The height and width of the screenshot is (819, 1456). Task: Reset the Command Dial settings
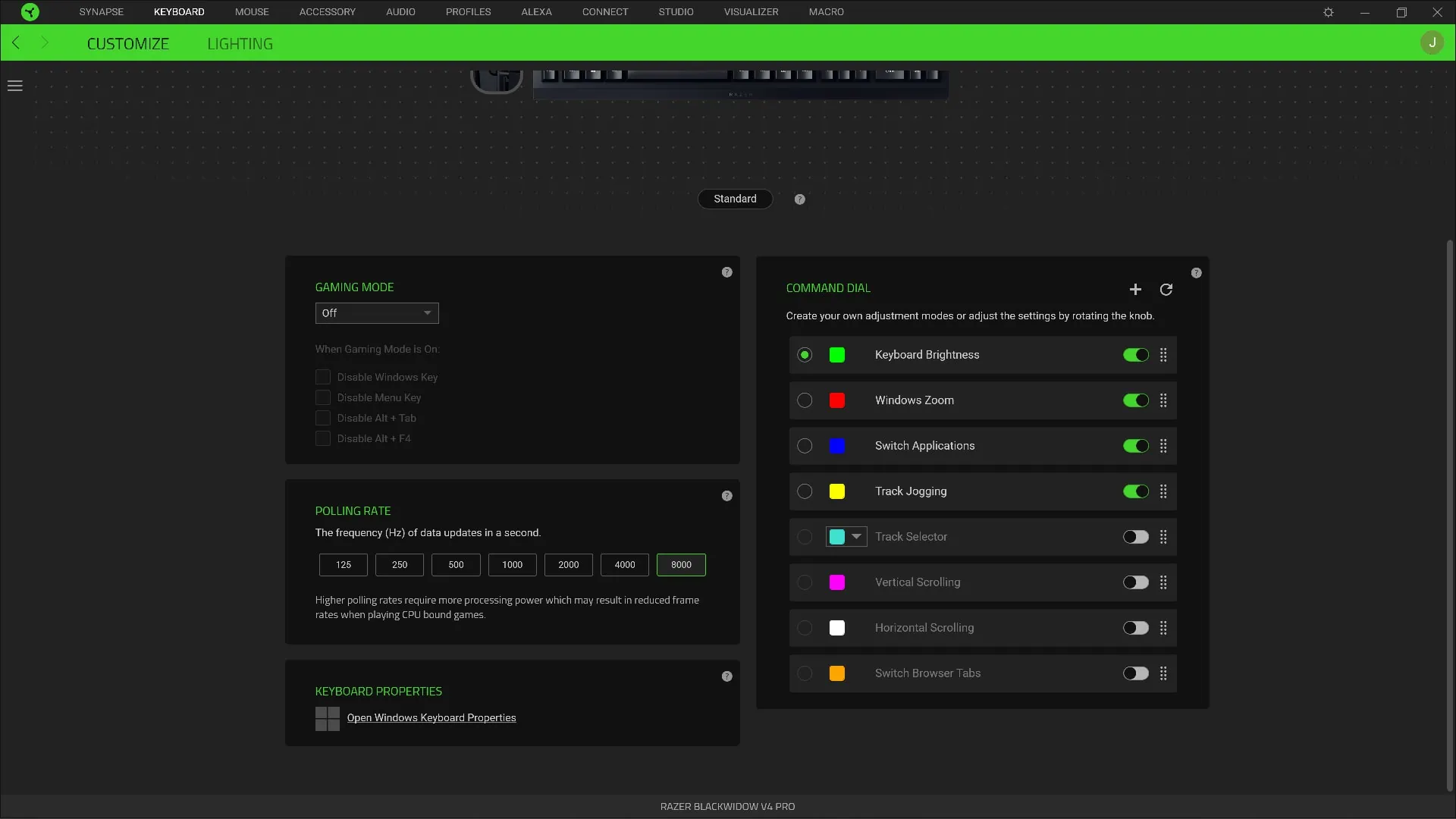1166,290
